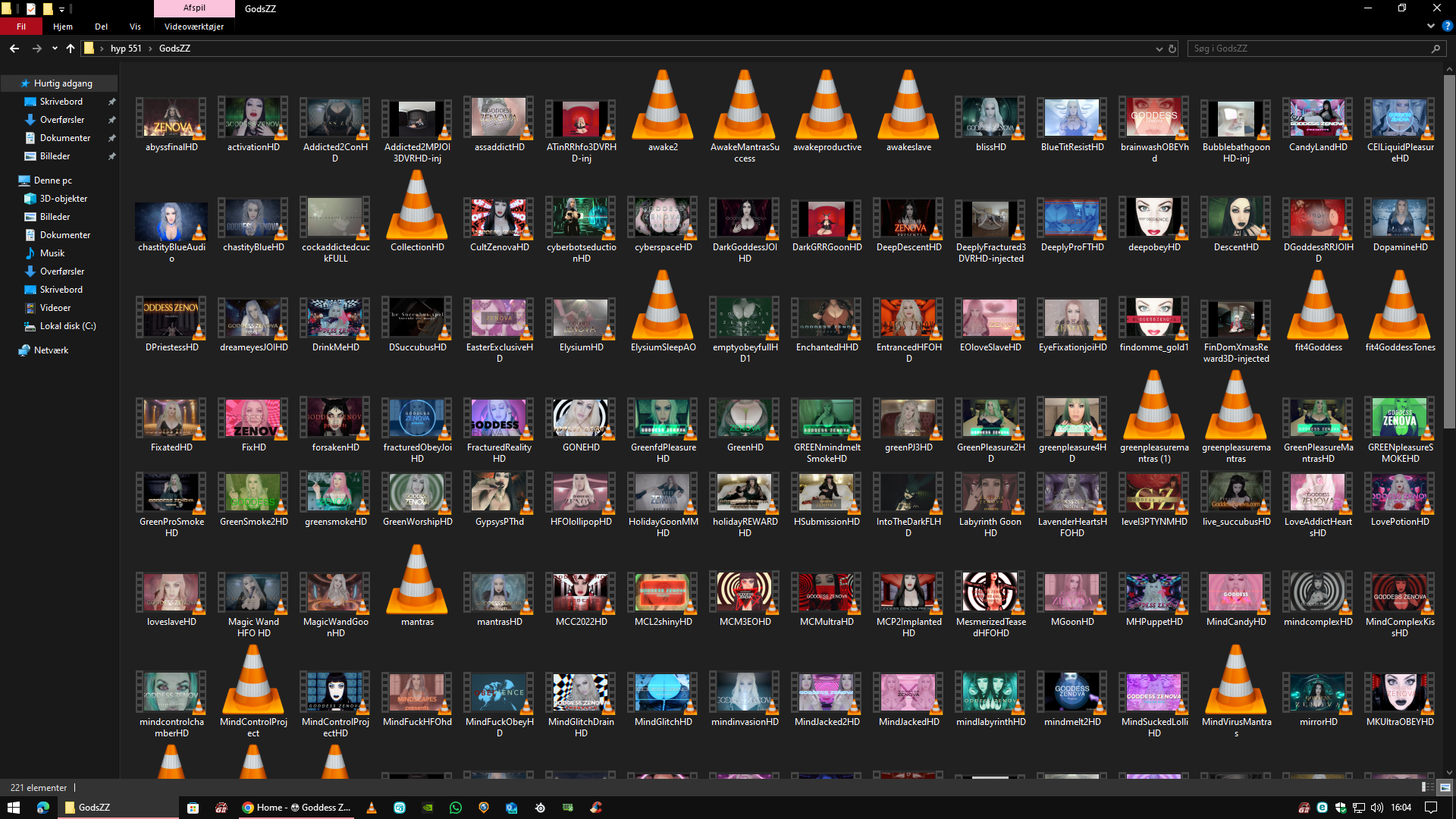Screen dimensions: 1456x819
Task: Go up one folder level arrow
Action: click(71, 48)
